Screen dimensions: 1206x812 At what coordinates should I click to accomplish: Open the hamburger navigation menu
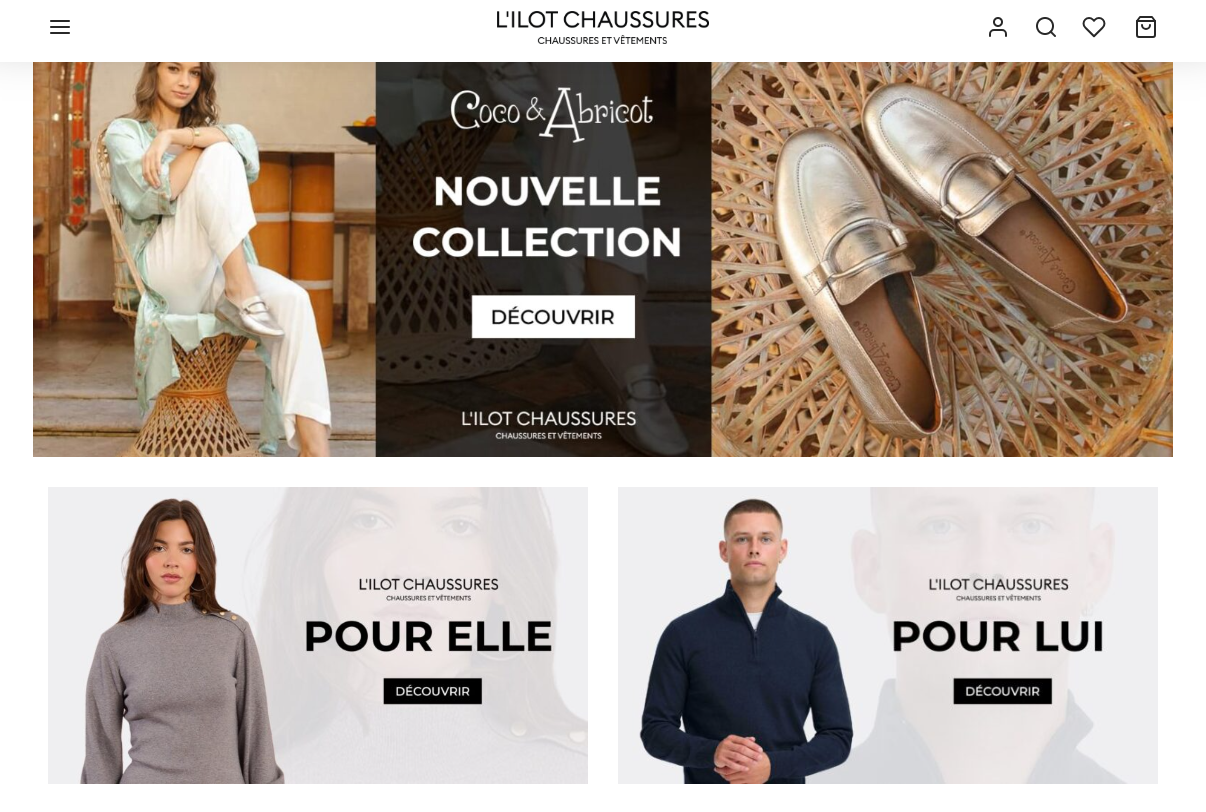click(60, 27)
